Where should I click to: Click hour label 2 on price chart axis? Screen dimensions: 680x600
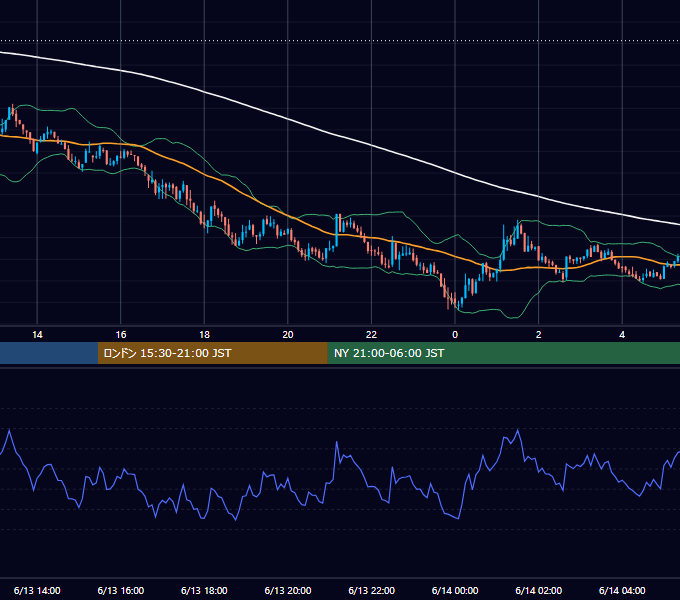coord(539,335)
